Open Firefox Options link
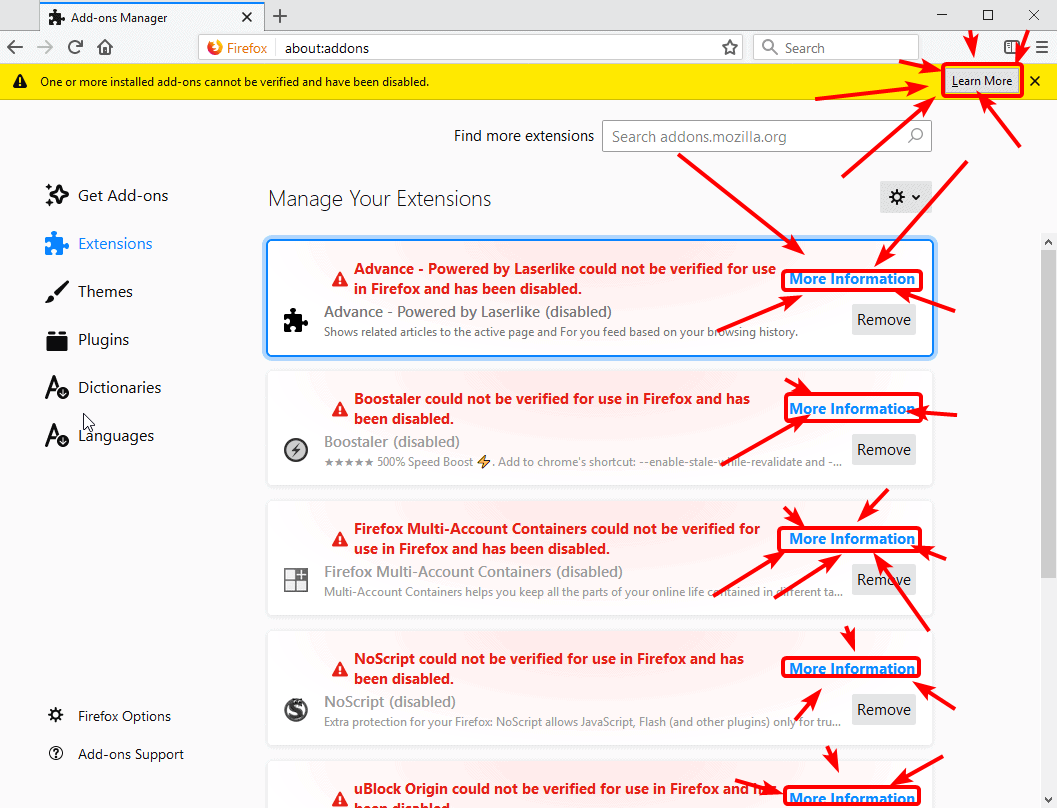Viewport: 1057px width, 808px height. [110, 716]
